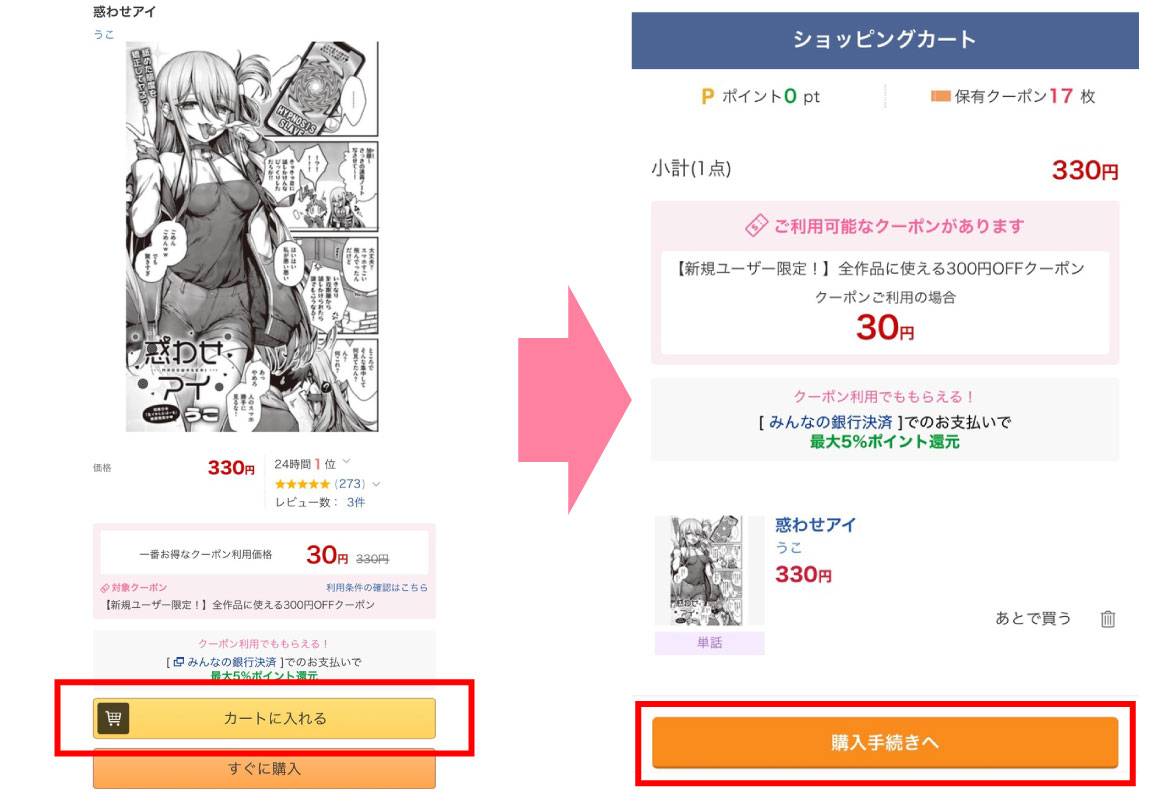Click the 対象クーポン tag icon
1150x800 pixels.
[x=105, y=588]
